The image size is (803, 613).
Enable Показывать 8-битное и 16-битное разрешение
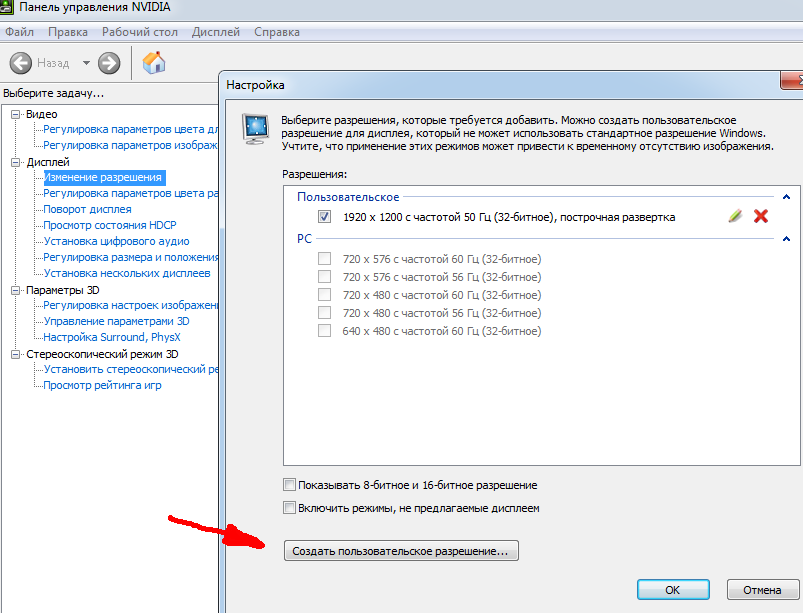[290, 485]
